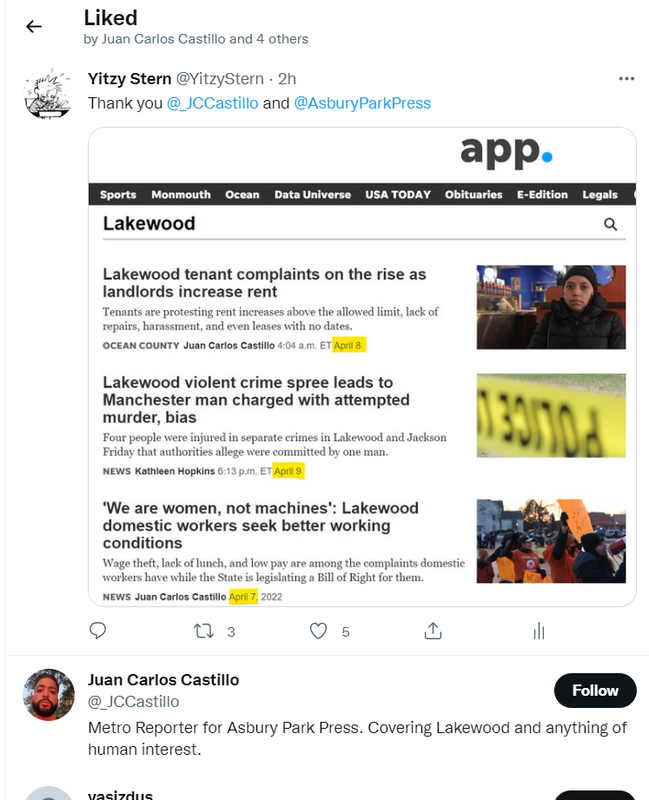
Task: Select the Obituaries nav item
Action: [473, 194]
